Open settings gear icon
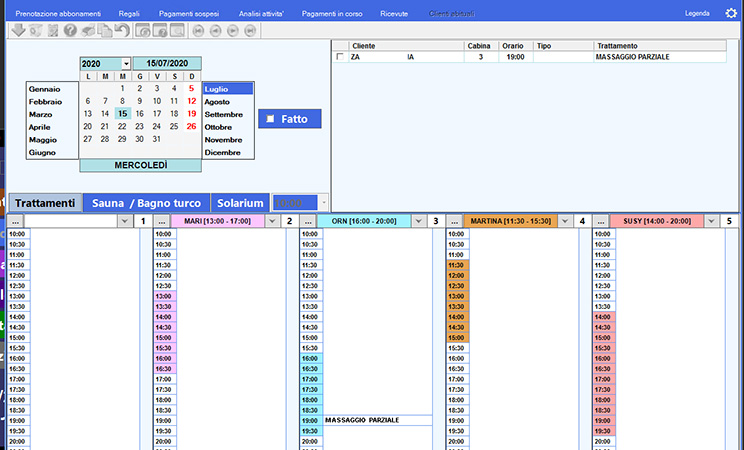 pos(731,13)
